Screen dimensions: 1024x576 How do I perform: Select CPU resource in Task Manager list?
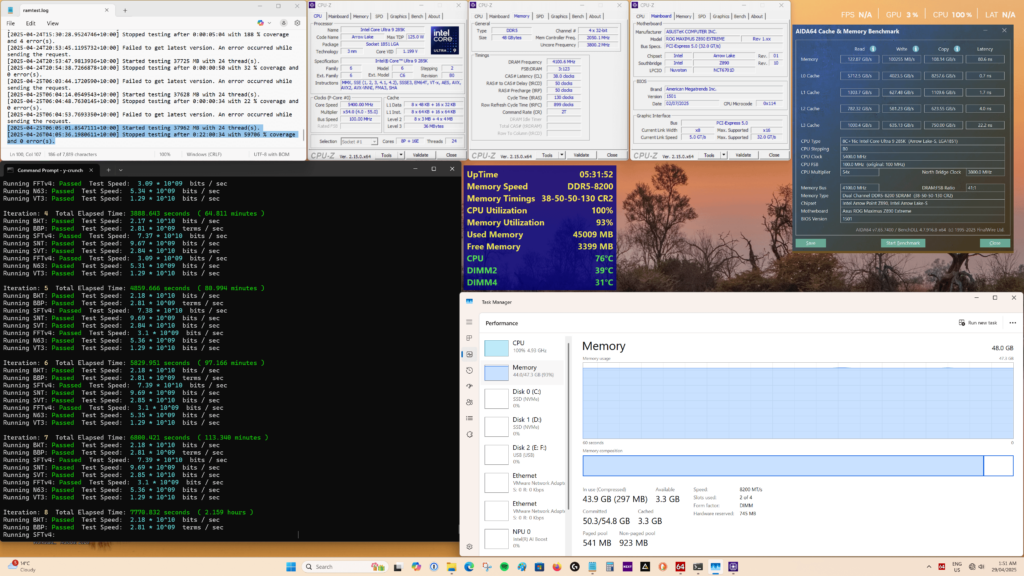coord(524,346)
